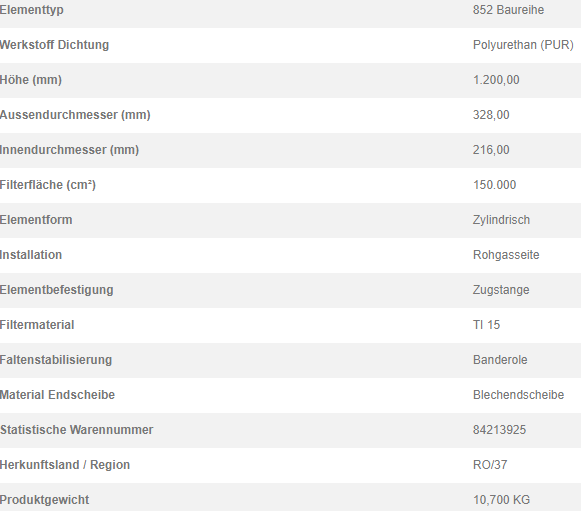The width and height of the screenshot is (581, 511).
Task: Select the Blechendscheibe value
Action: click(x=518, y=395)
